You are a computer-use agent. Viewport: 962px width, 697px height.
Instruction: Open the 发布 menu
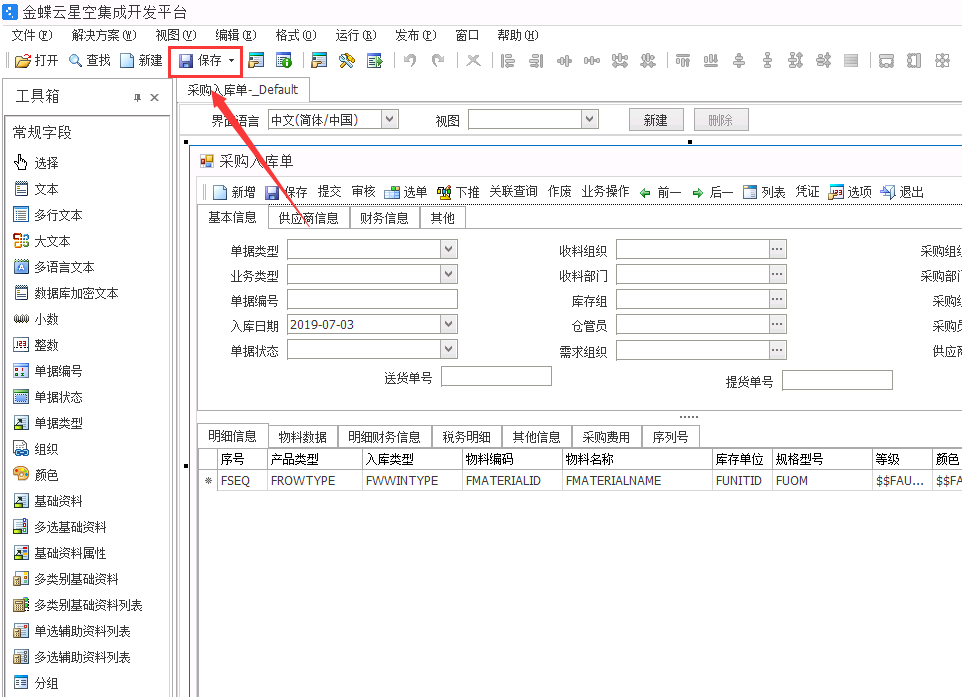[415, 36]
